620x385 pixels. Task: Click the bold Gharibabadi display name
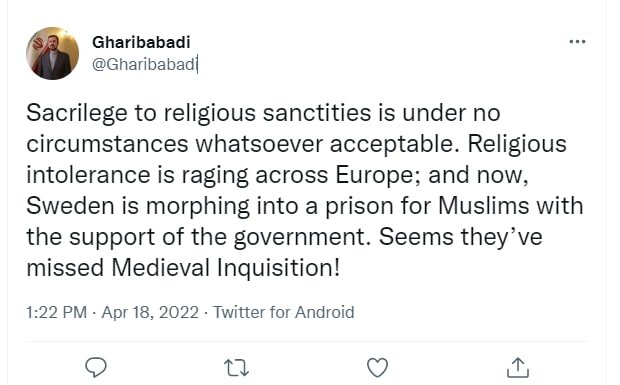click(141, 42)
